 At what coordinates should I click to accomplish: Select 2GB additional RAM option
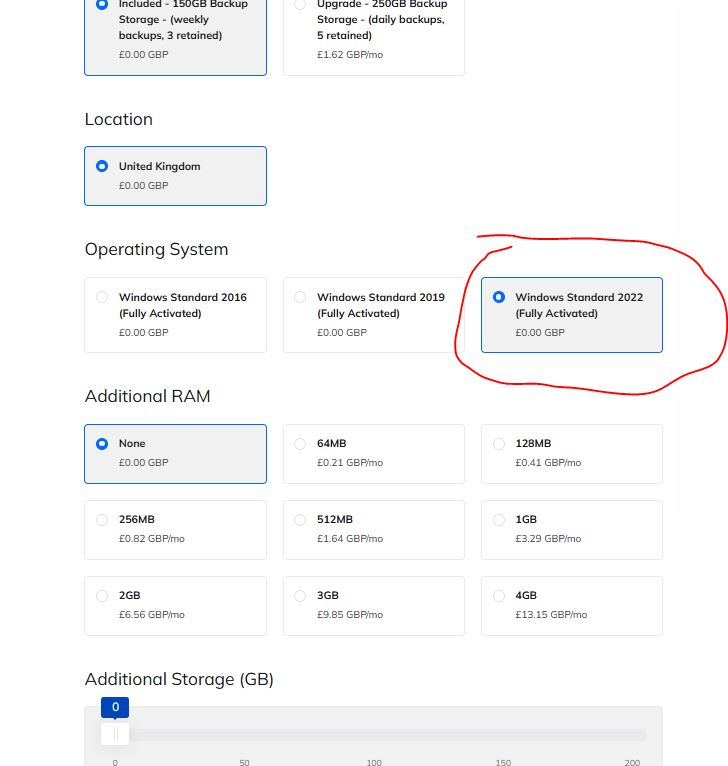pyautogui.click(x=175, y=605)
